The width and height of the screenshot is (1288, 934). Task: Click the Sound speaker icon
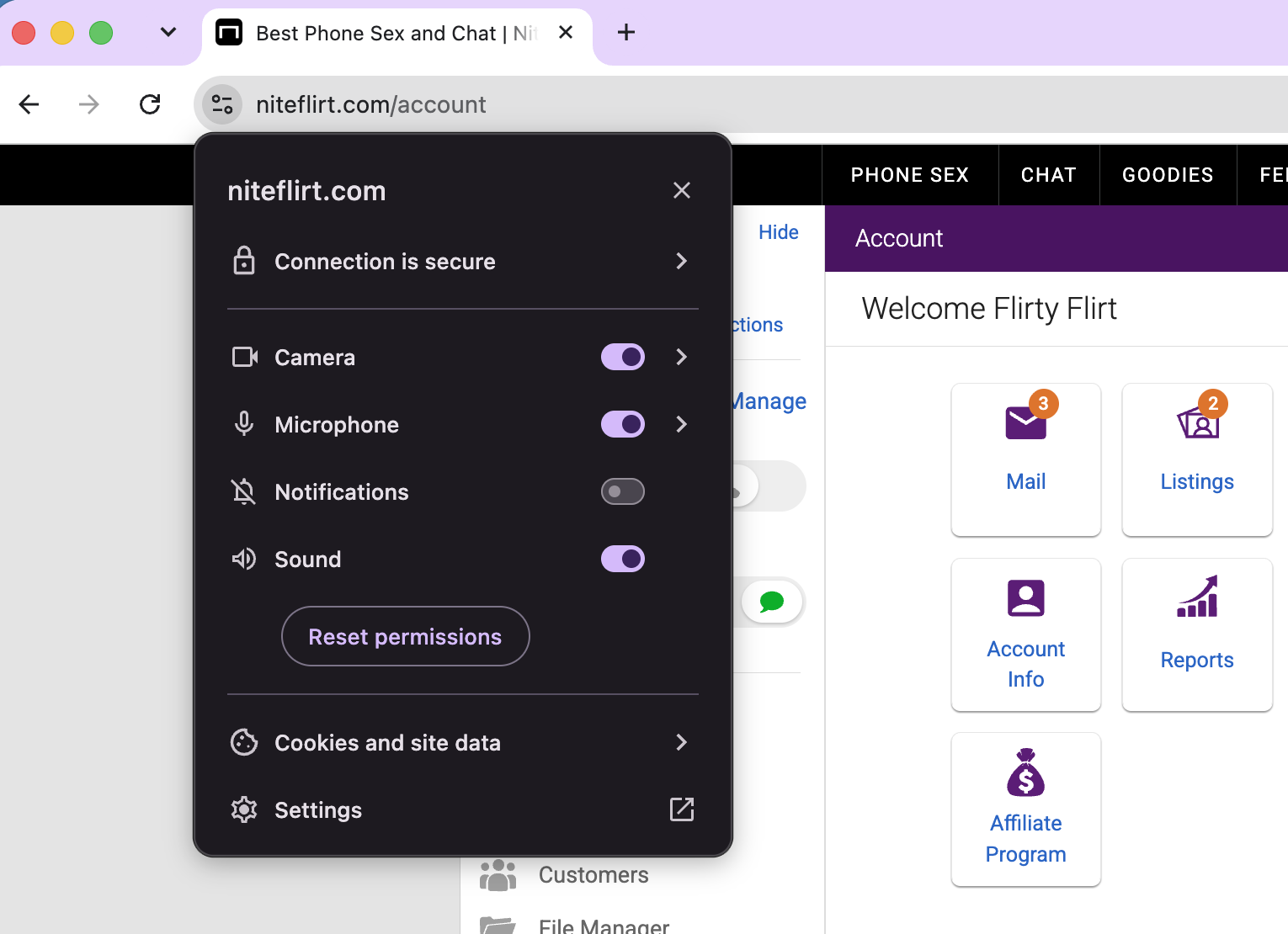pos(244,559)
